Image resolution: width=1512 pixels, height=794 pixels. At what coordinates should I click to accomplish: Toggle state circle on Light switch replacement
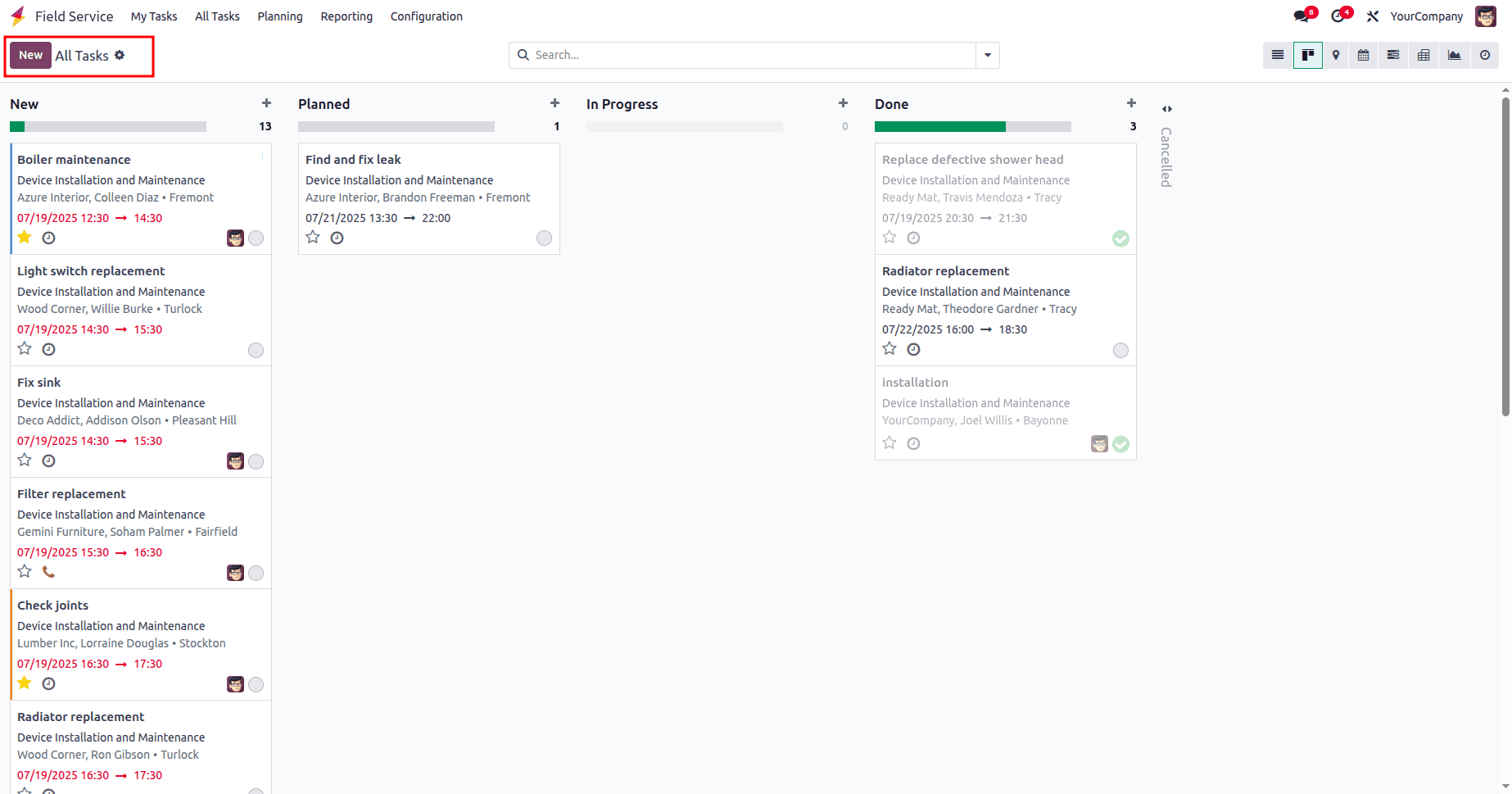(256, 351)
